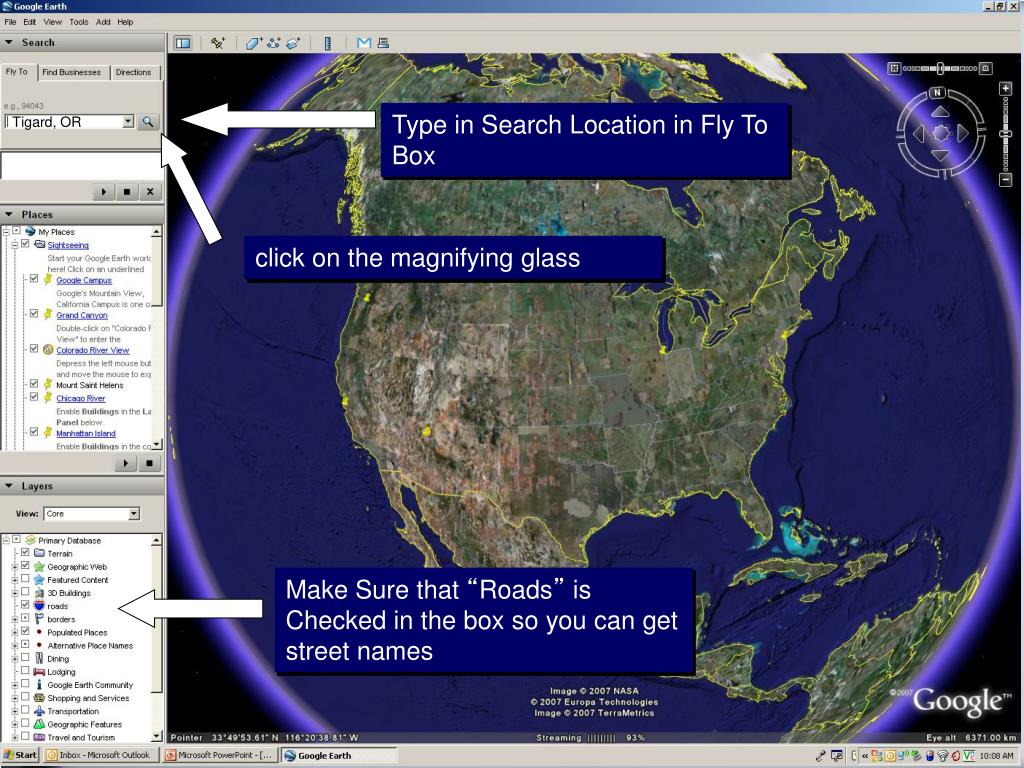
Task: Pan the view up with compass arrow
Action: [940, 112]
